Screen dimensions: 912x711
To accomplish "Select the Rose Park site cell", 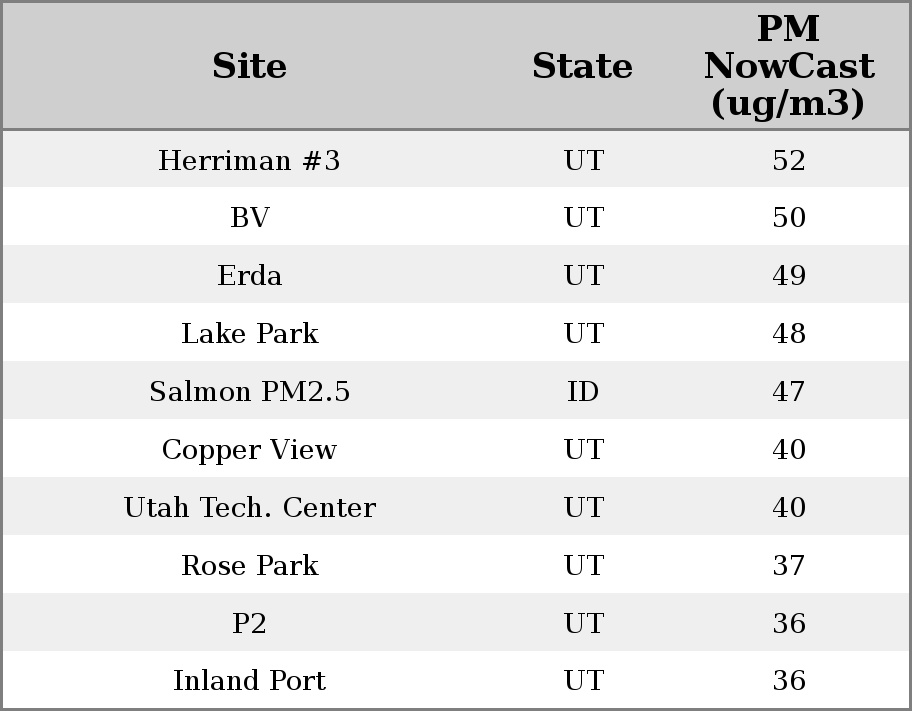I will pyautogui.click(x=249, y=565).
